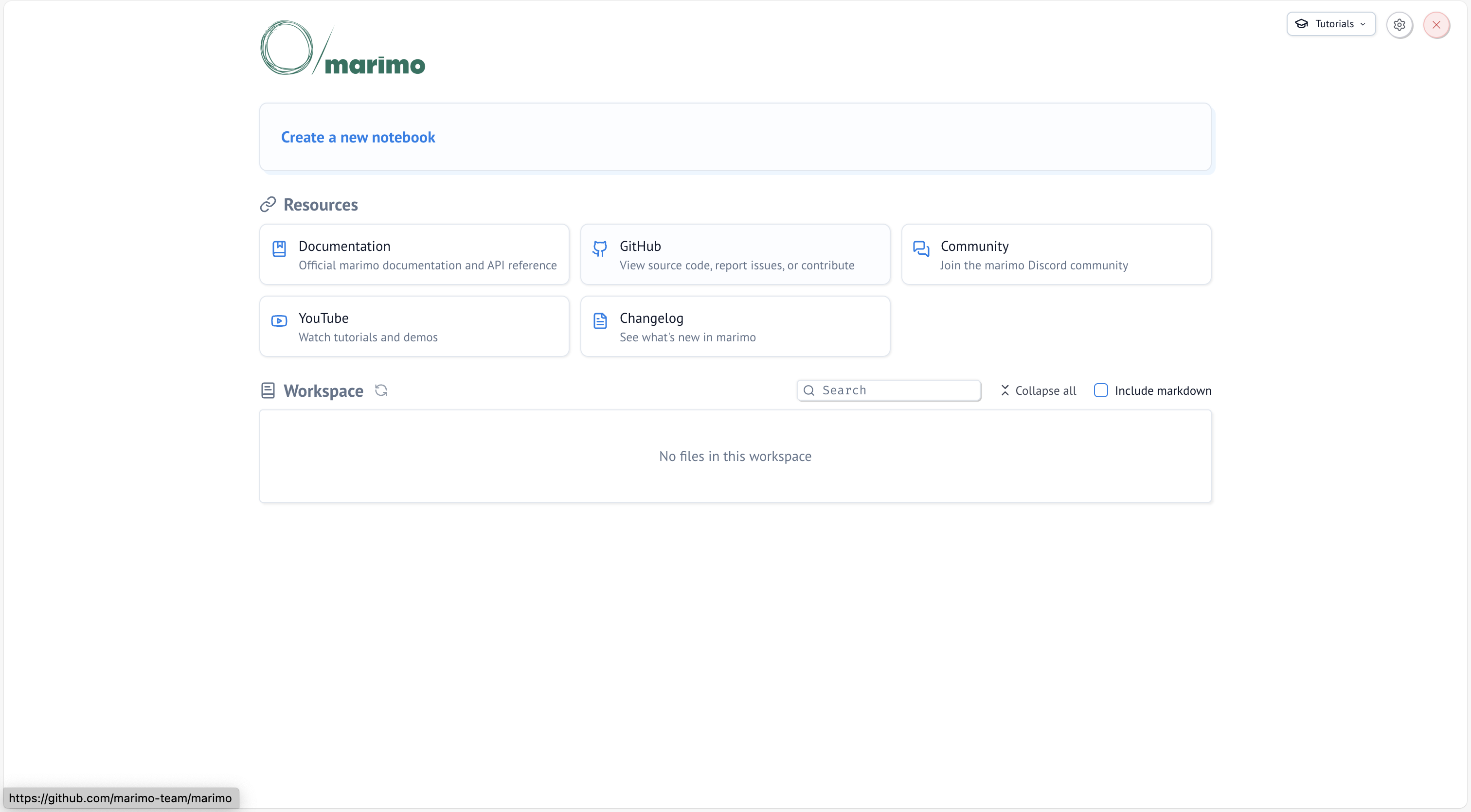1471x812 pixels.
Task: Collapse all workspace folders
Action: (x=1038, y=391)
